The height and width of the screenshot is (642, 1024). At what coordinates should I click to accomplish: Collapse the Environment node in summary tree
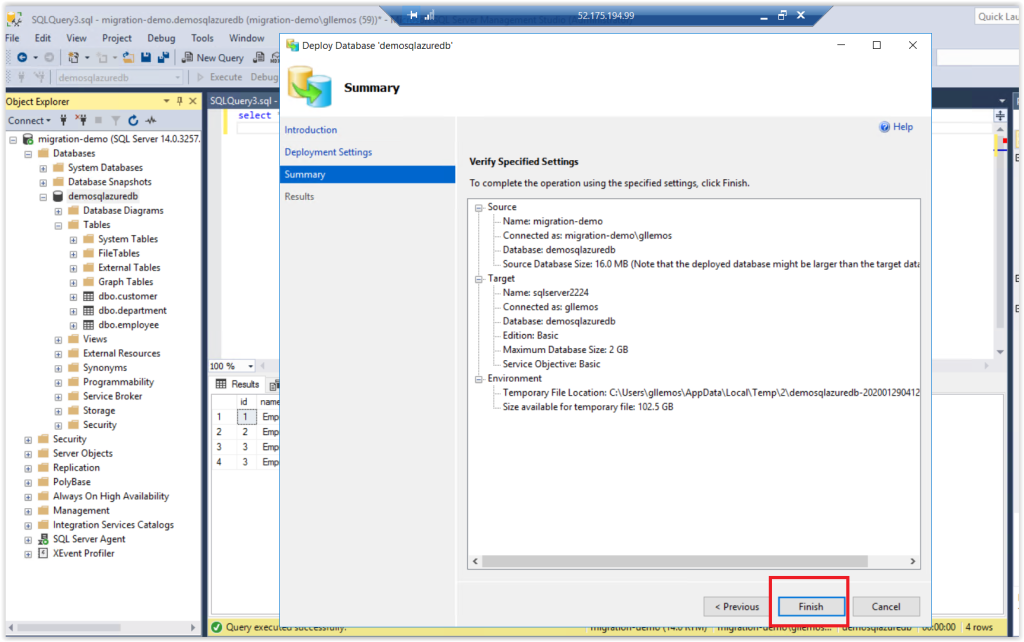(479, 379)
